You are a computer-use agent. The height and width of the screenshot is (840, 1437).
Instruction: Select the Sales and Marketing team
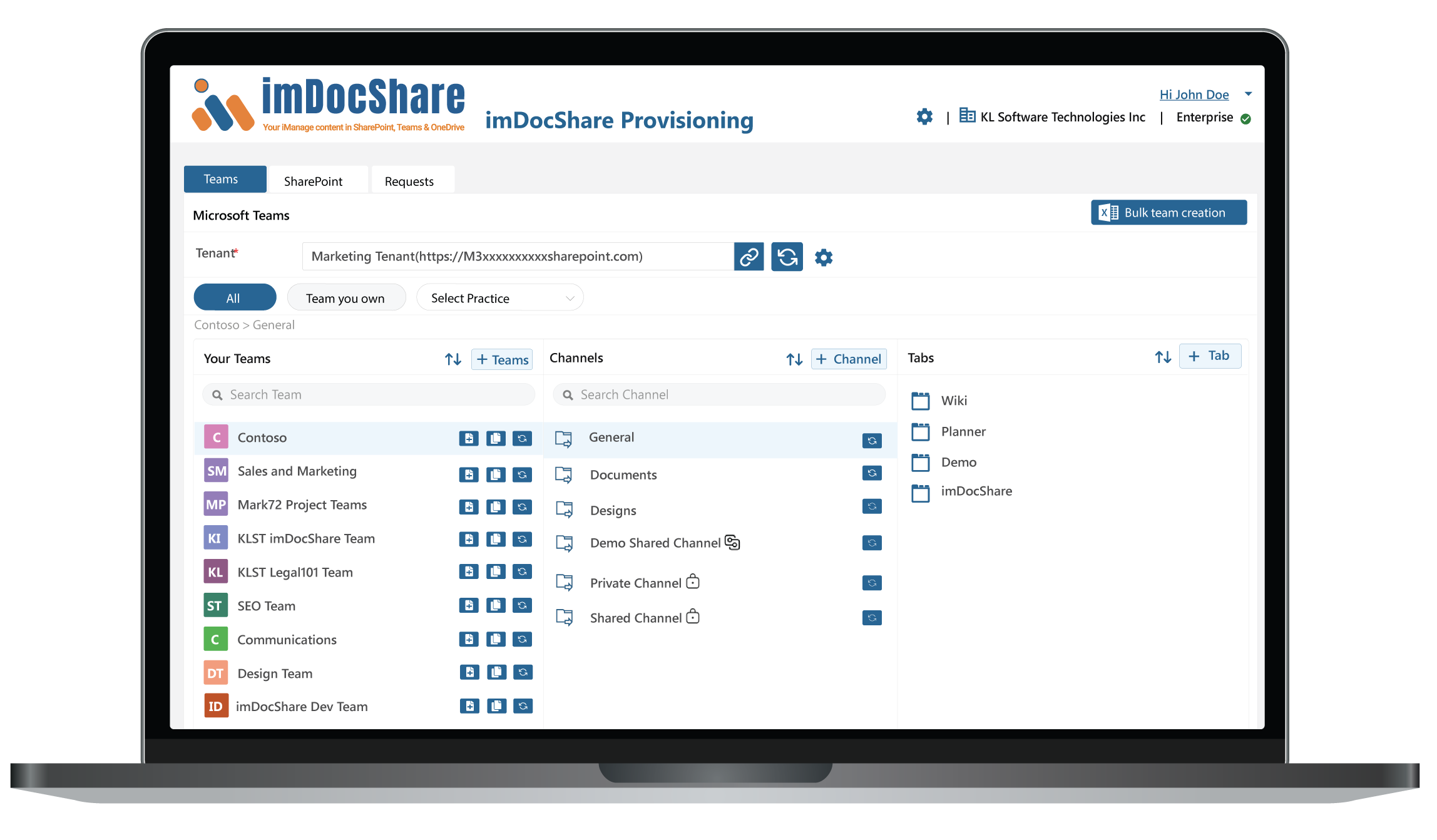point(369,471)
